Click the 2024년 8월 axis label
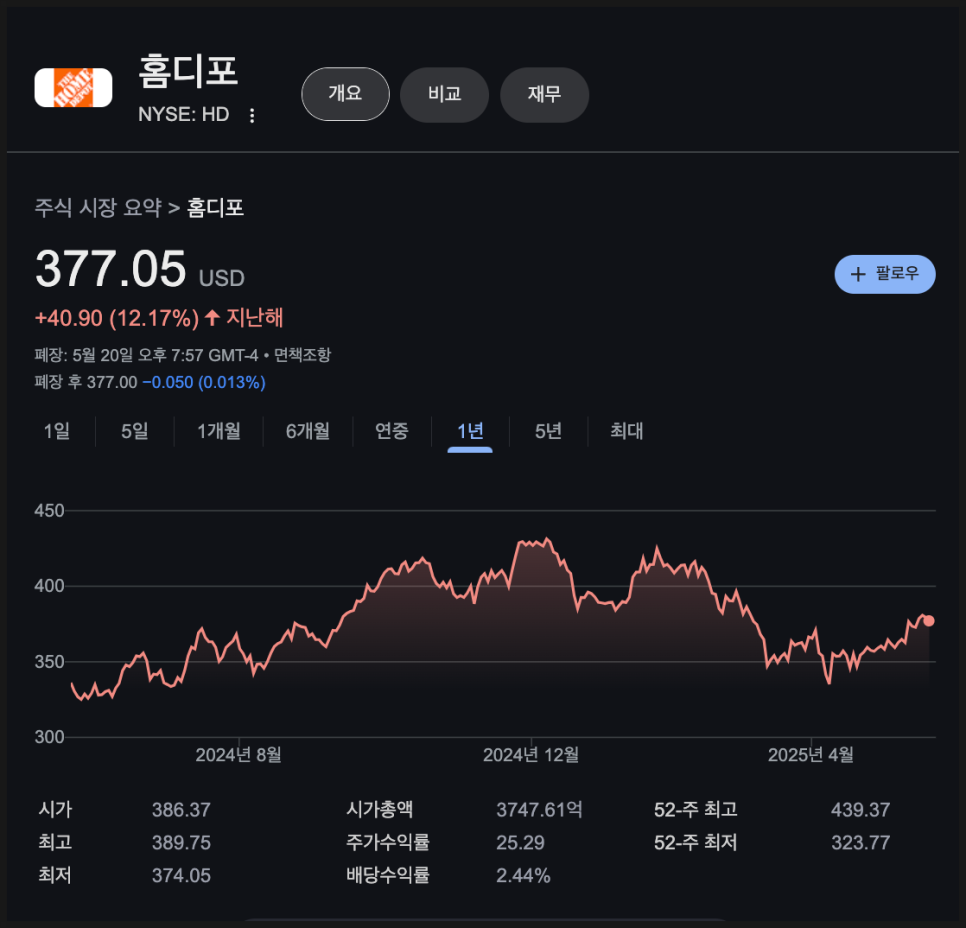 238,755
